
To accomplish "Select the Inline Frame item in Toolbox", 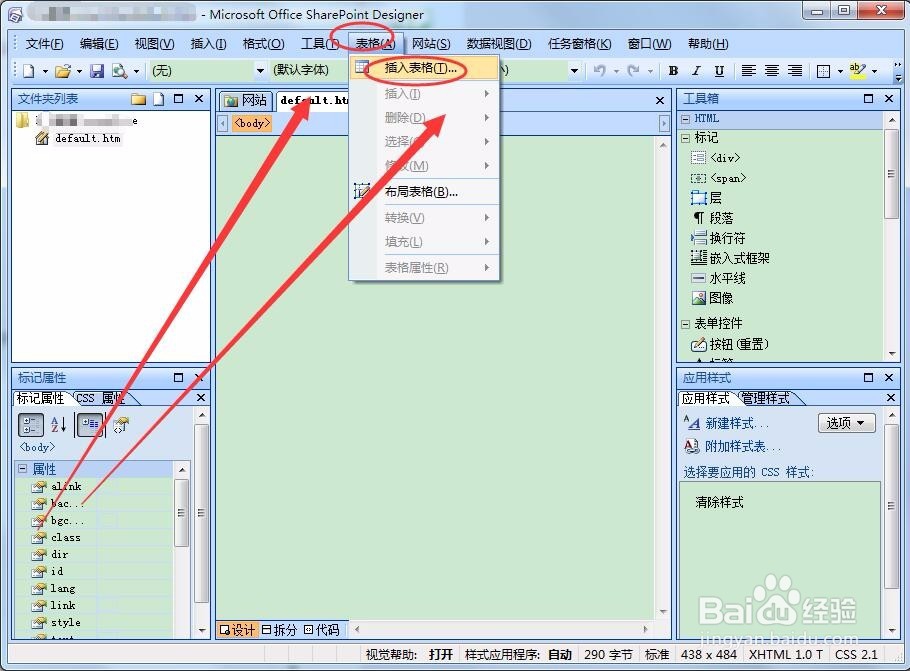I will 730,258.
